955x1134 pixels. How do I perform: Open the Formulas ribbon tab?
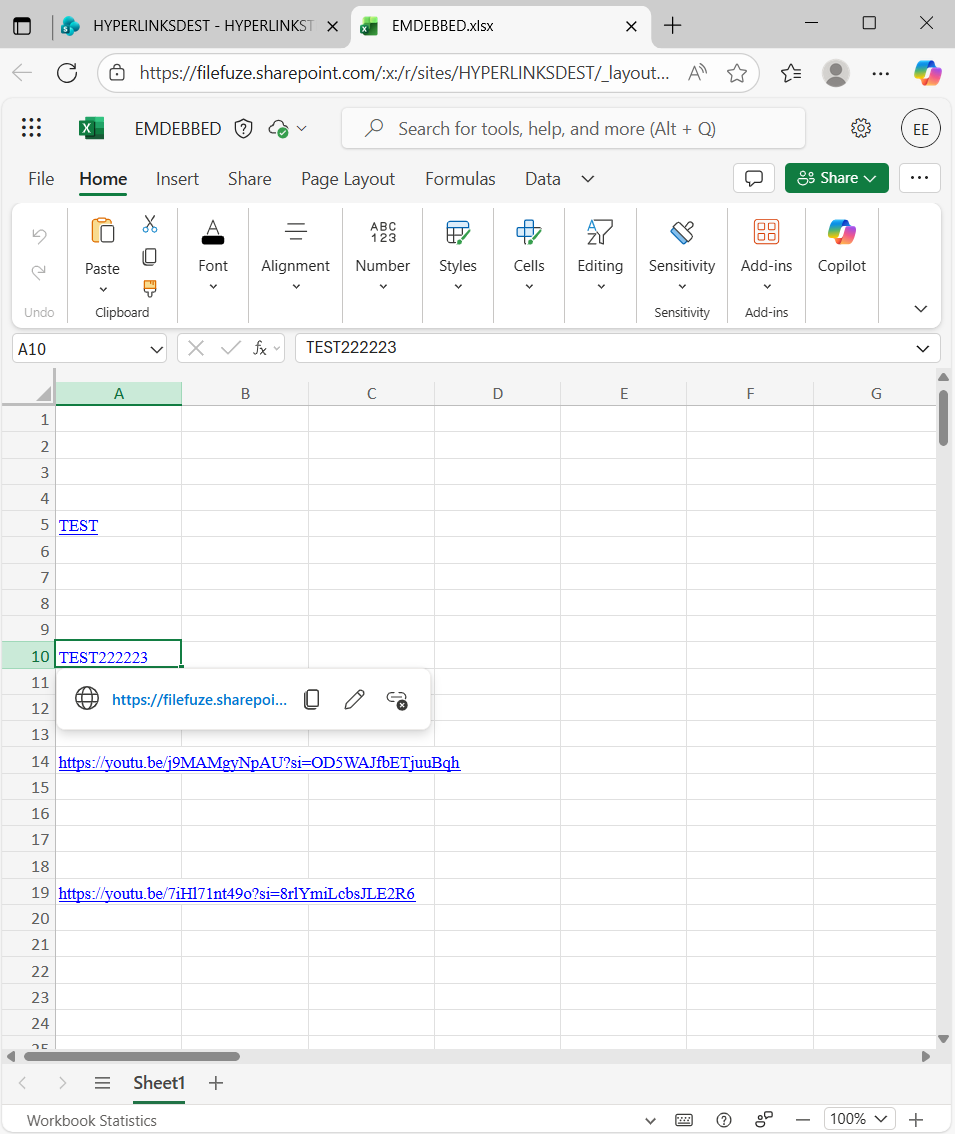click(x=460, y=178)
